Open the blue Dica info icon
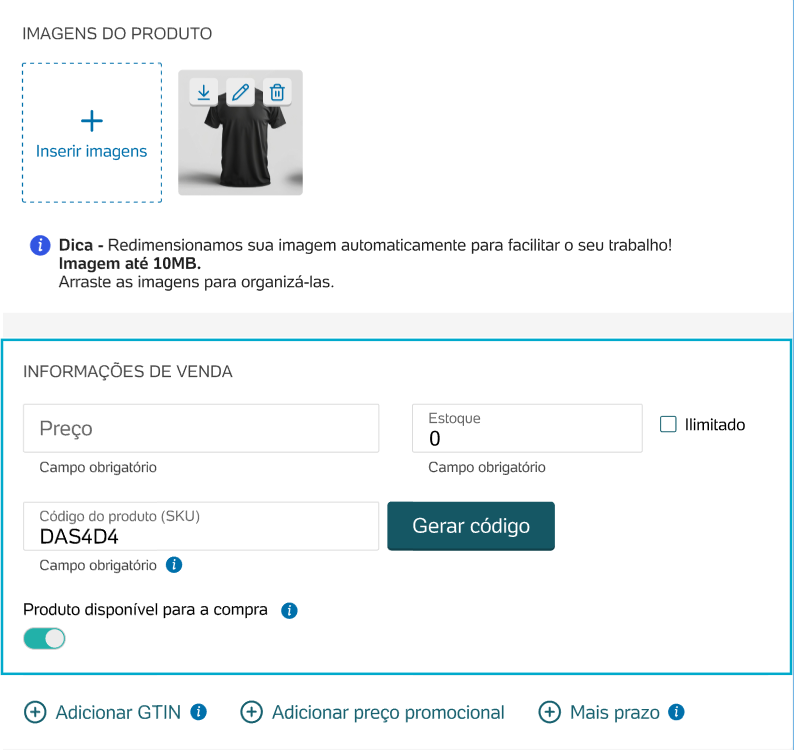Screen dimensions: 794x750 coord(40,246)
